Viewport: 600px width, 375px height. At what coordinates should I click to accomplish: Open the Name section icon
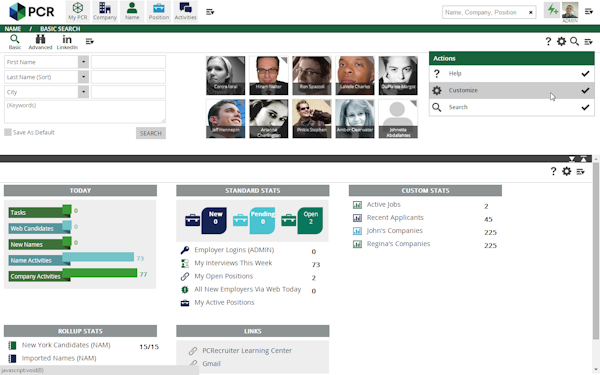[132, 11]
